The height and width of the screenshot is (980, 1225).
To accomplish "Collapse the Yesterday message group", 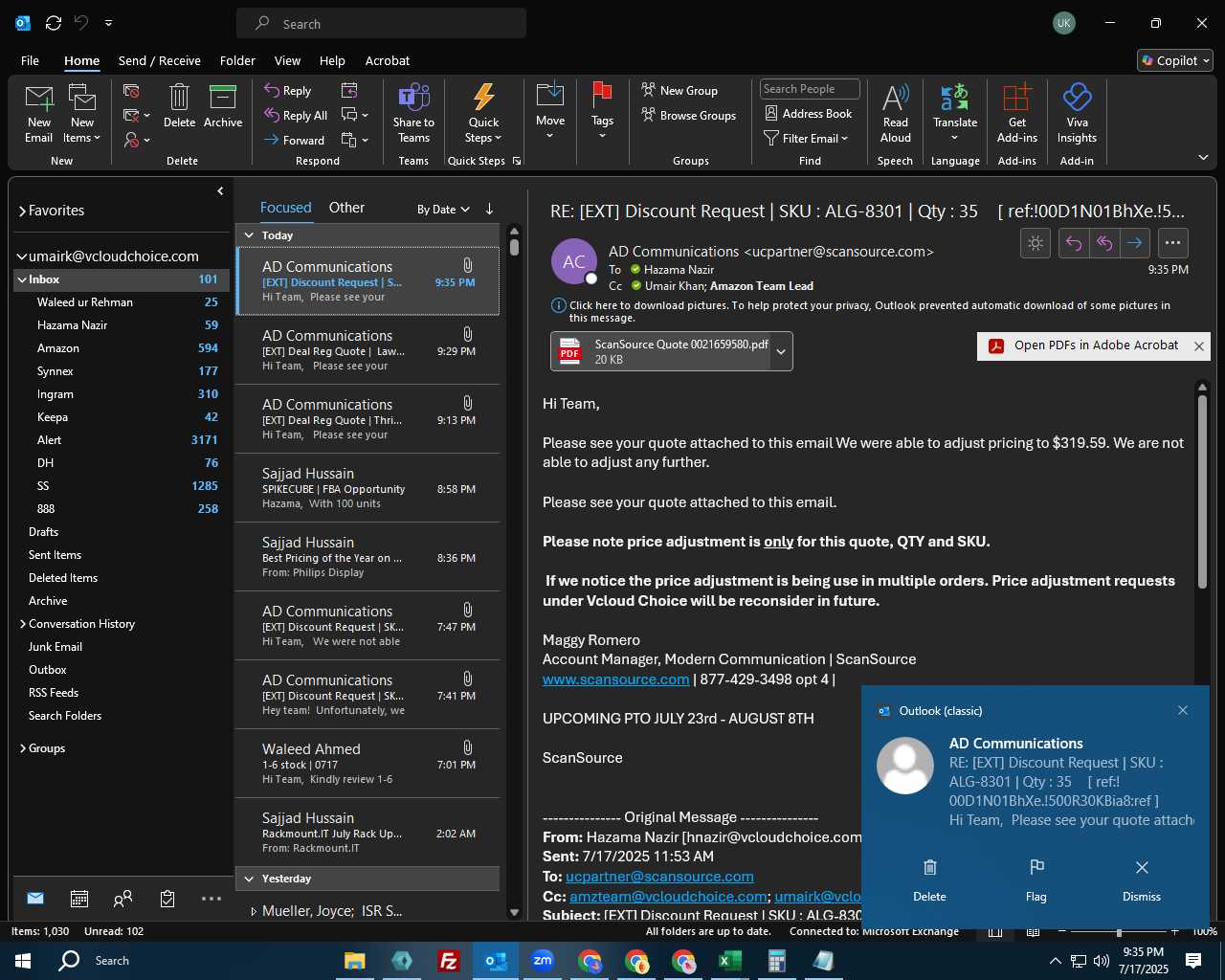I will point(249,879).
